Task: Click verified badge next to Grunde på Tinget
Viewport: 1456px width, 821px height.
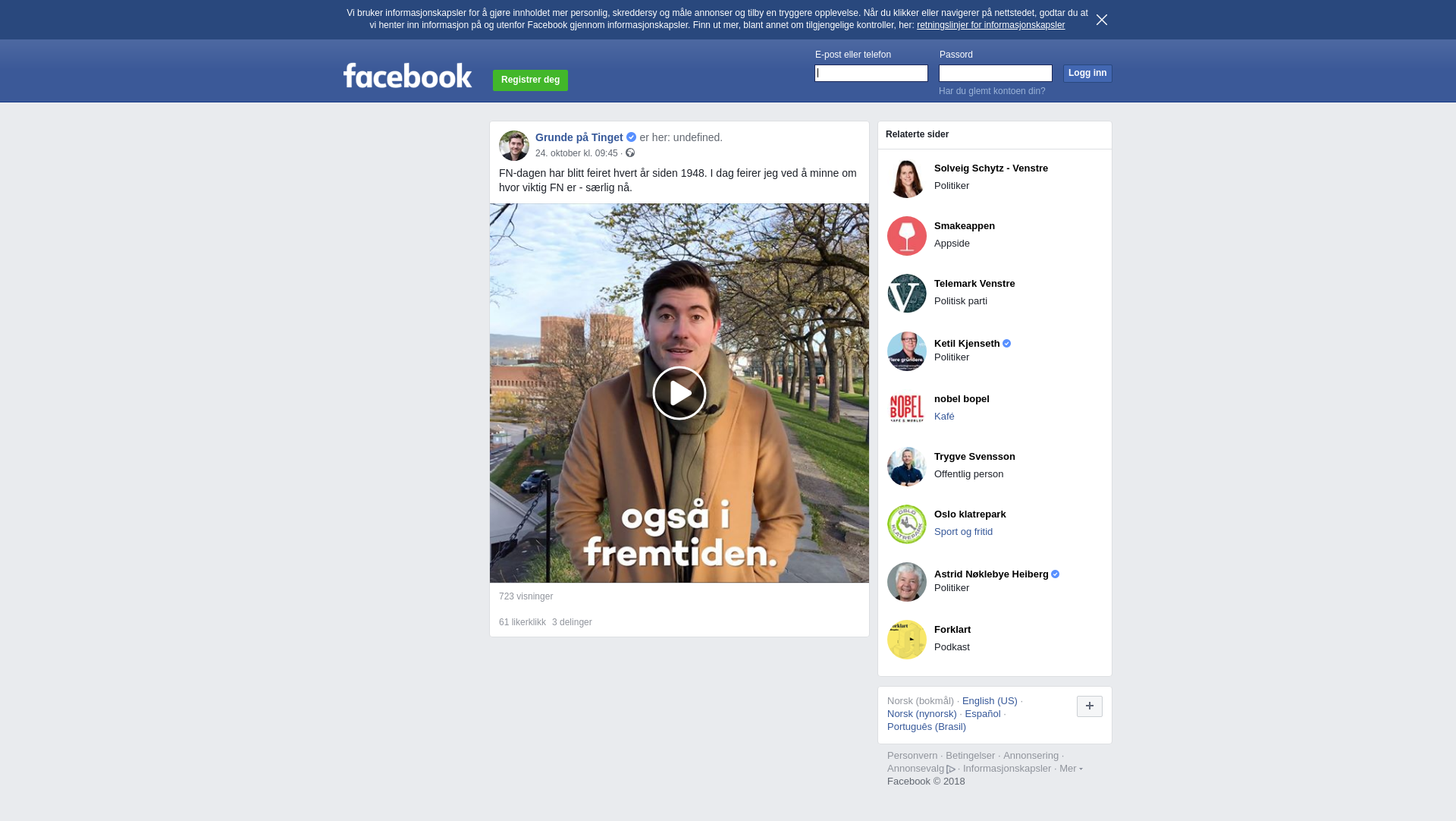Action: (x=631, y=137)
